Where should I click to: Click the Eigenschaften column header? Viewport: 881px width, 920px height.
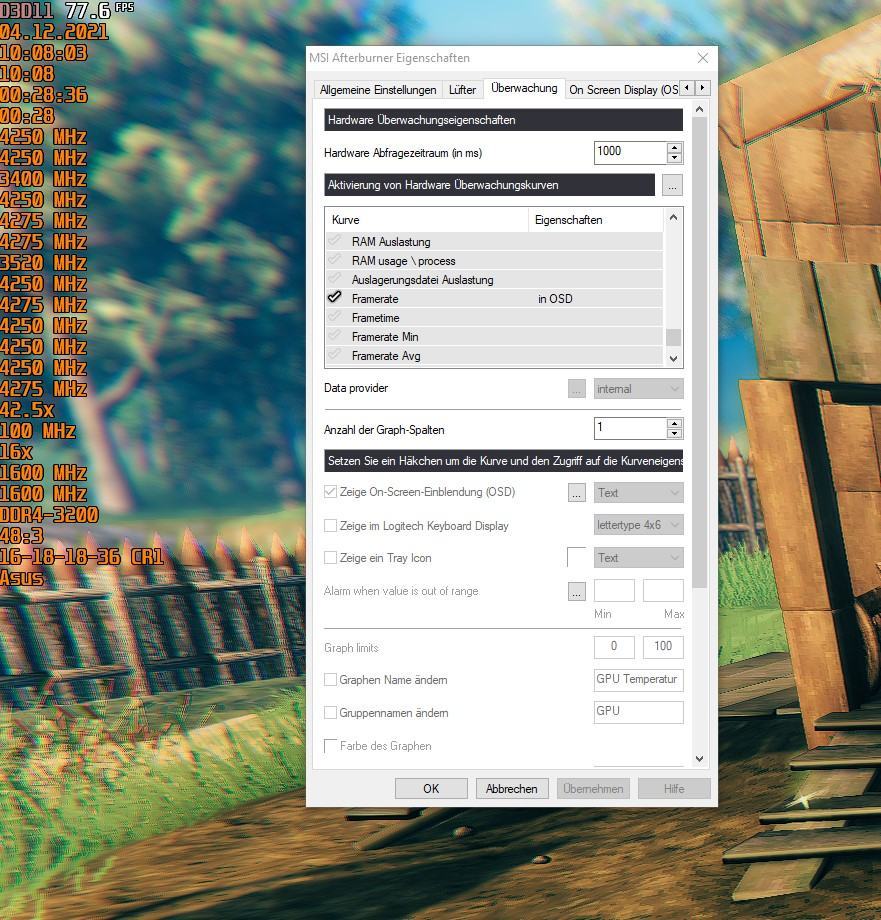click(x=596, y=220)
